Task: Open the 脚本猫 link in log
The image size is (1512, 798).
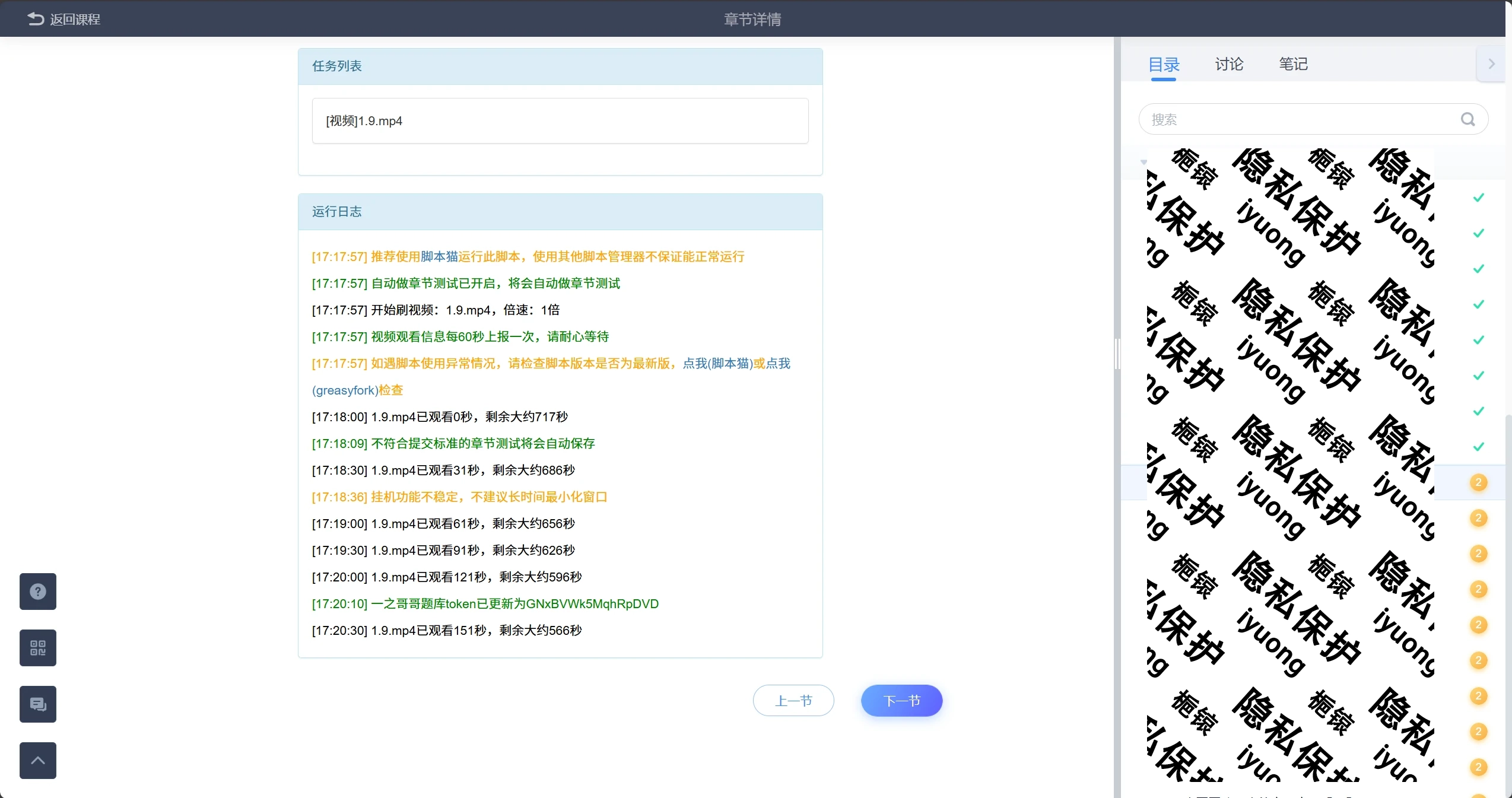Action: (x=439, y=256)
